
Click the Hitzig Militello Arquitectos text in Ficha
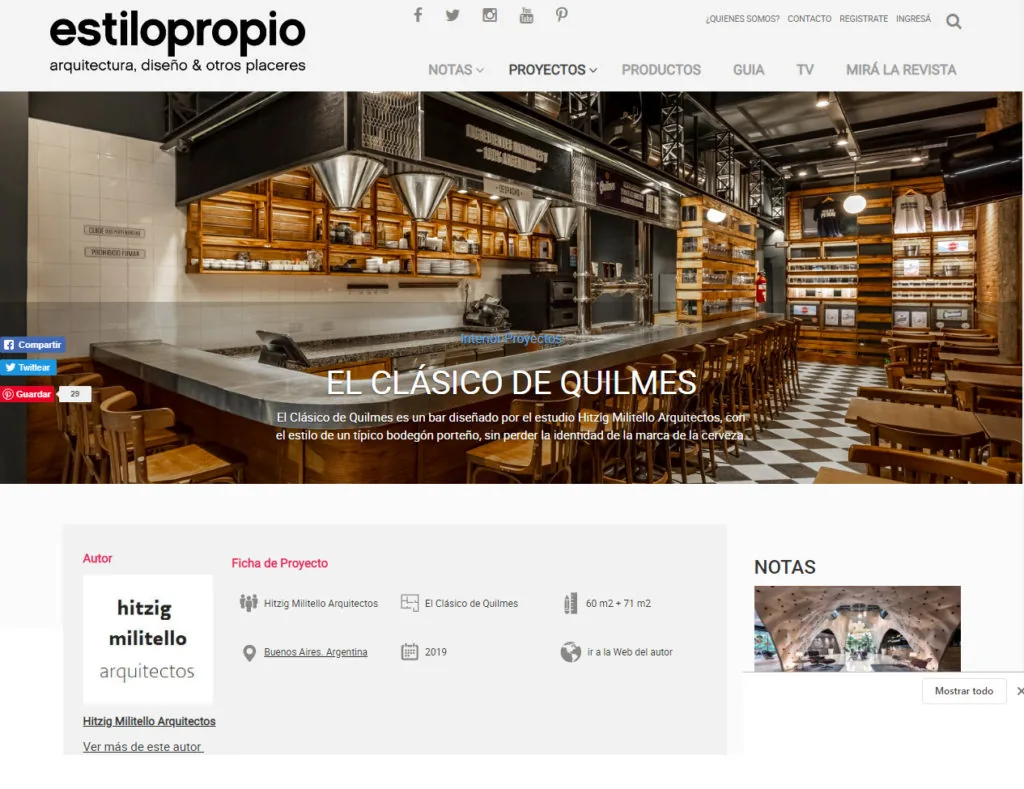(321, 604)
